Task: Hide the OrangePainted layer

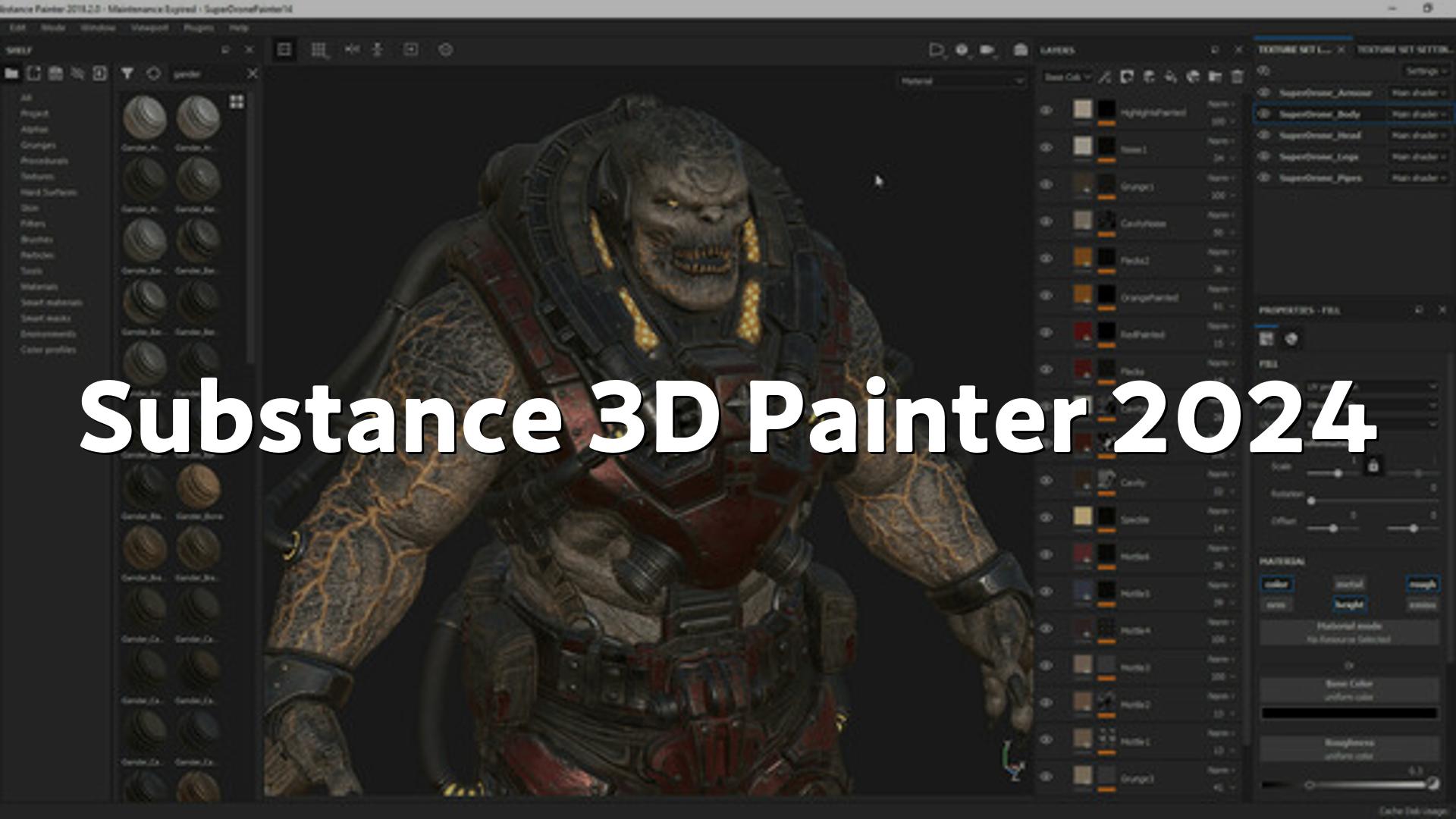Action: 1046,296
